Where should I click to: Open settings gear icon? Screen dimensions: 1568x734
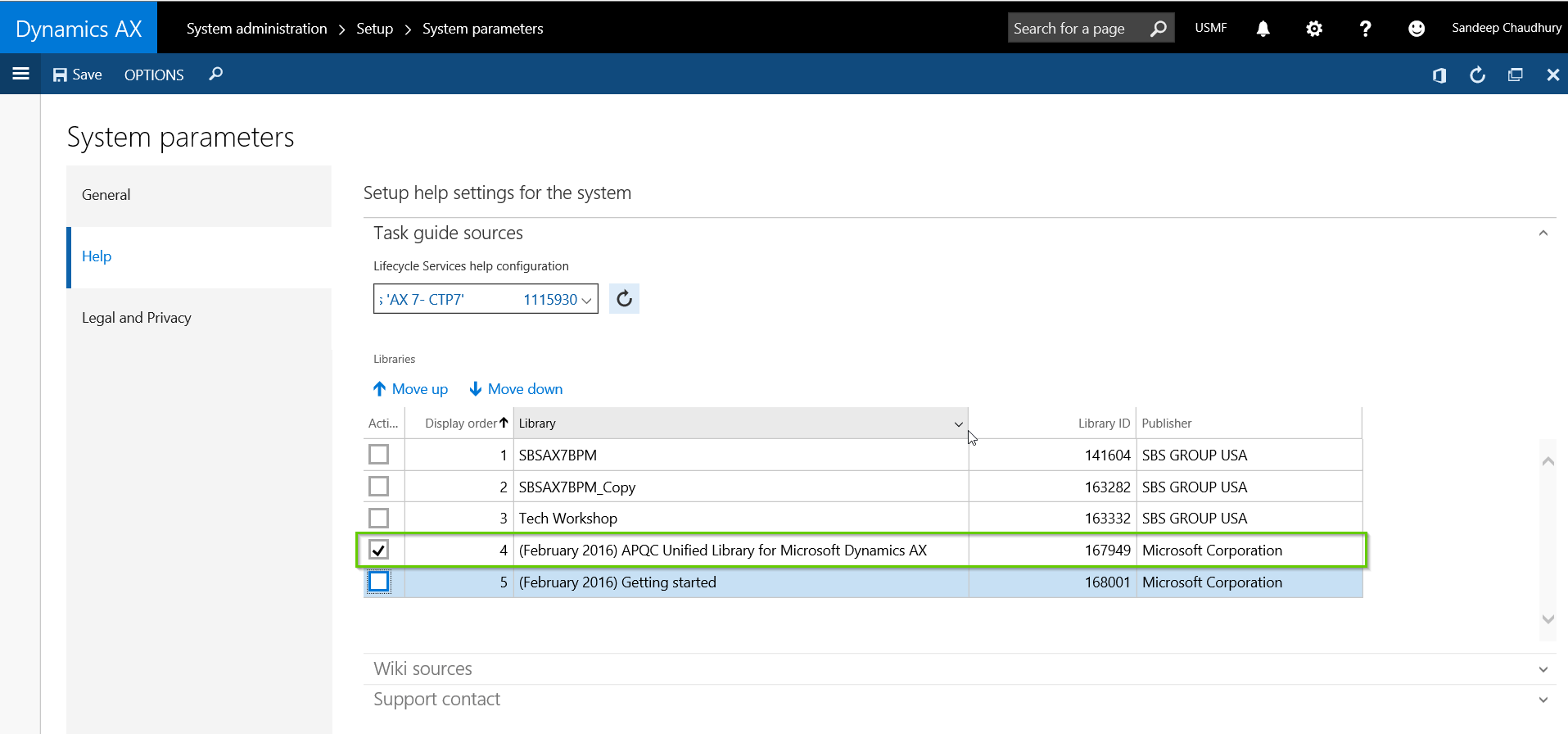point(1314,29)
